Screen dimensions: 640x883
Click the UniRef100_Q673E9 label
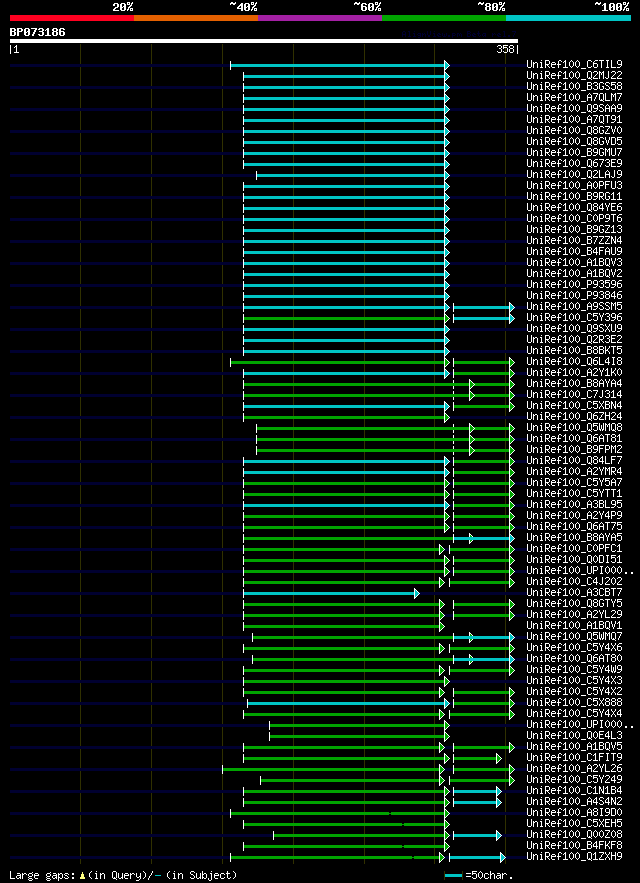coord(574,164)
